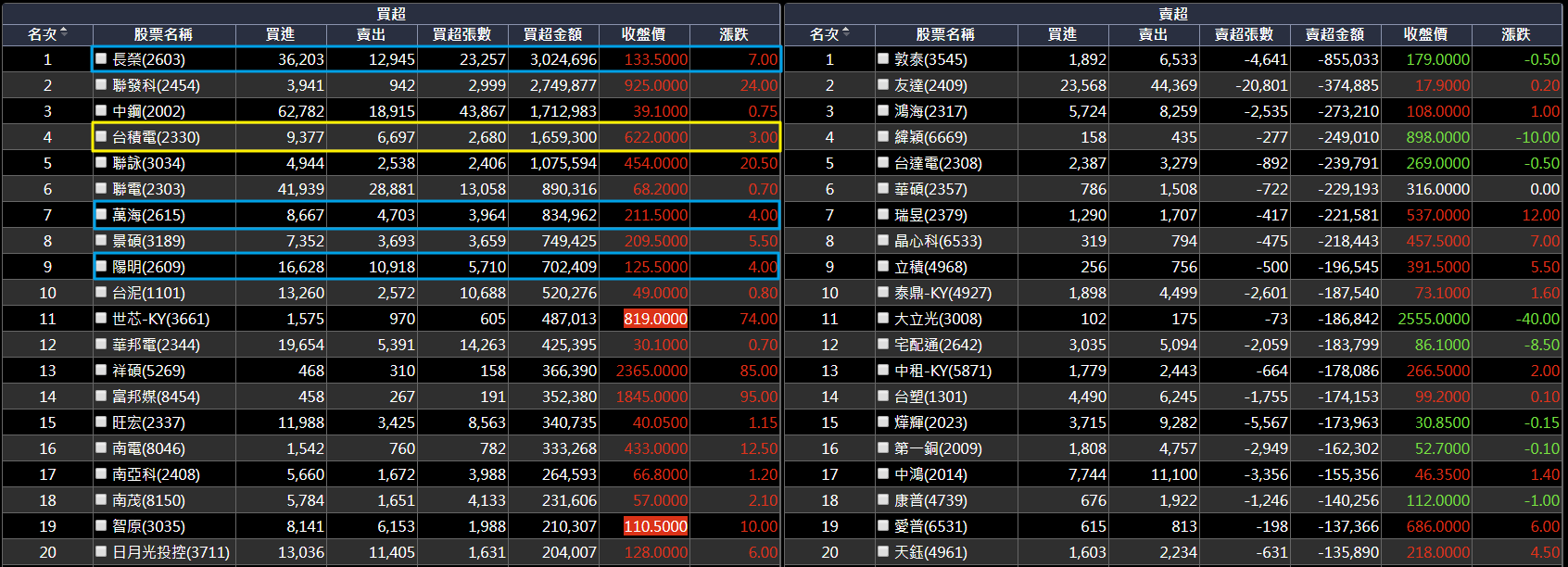This screenshot has width=1568, height=567.
Task: Open stock 旺宏(2337)
Action: tap(148, 422)
